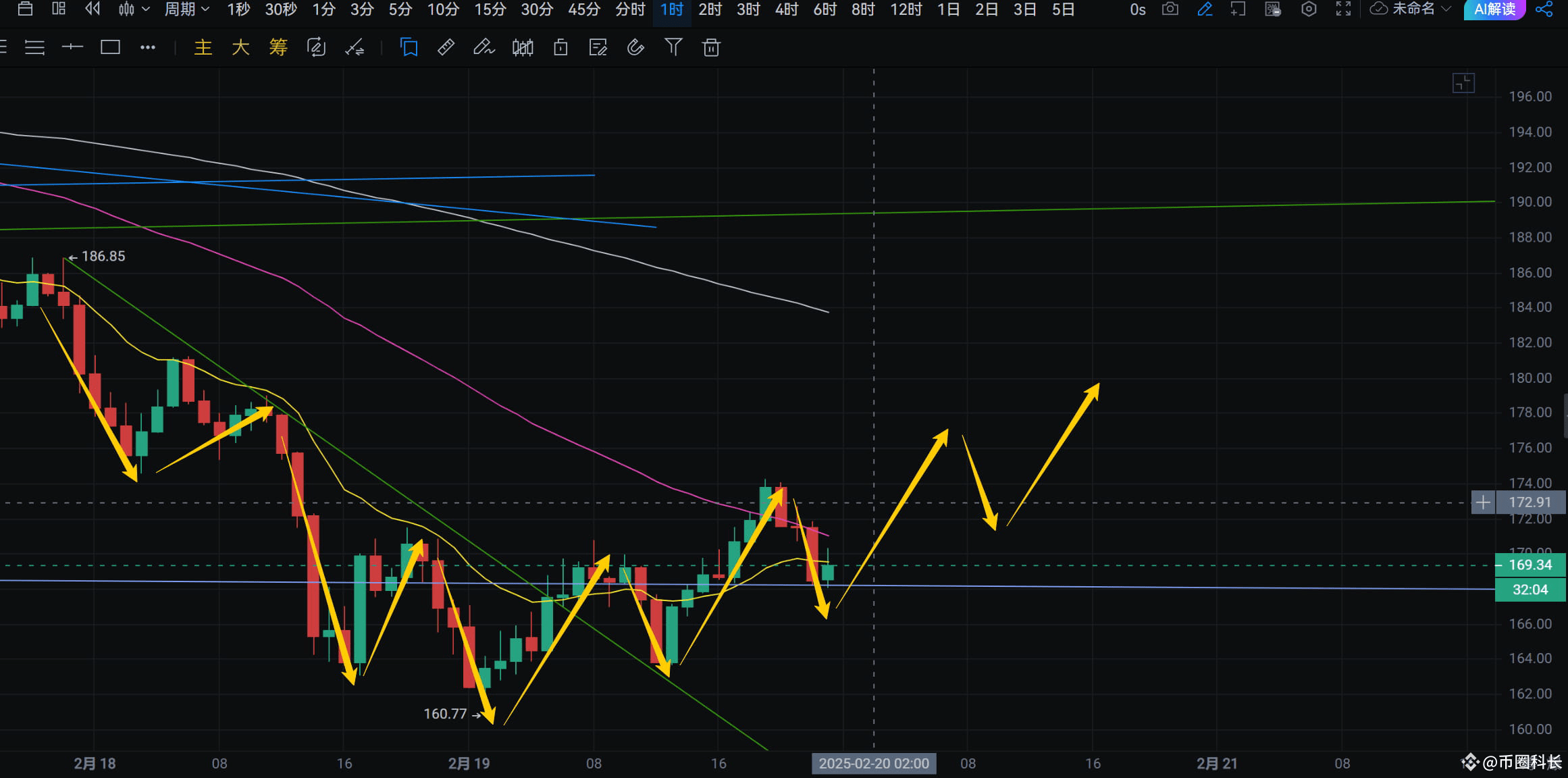Open the drawings filter funnel tool

tap(673, 47)
